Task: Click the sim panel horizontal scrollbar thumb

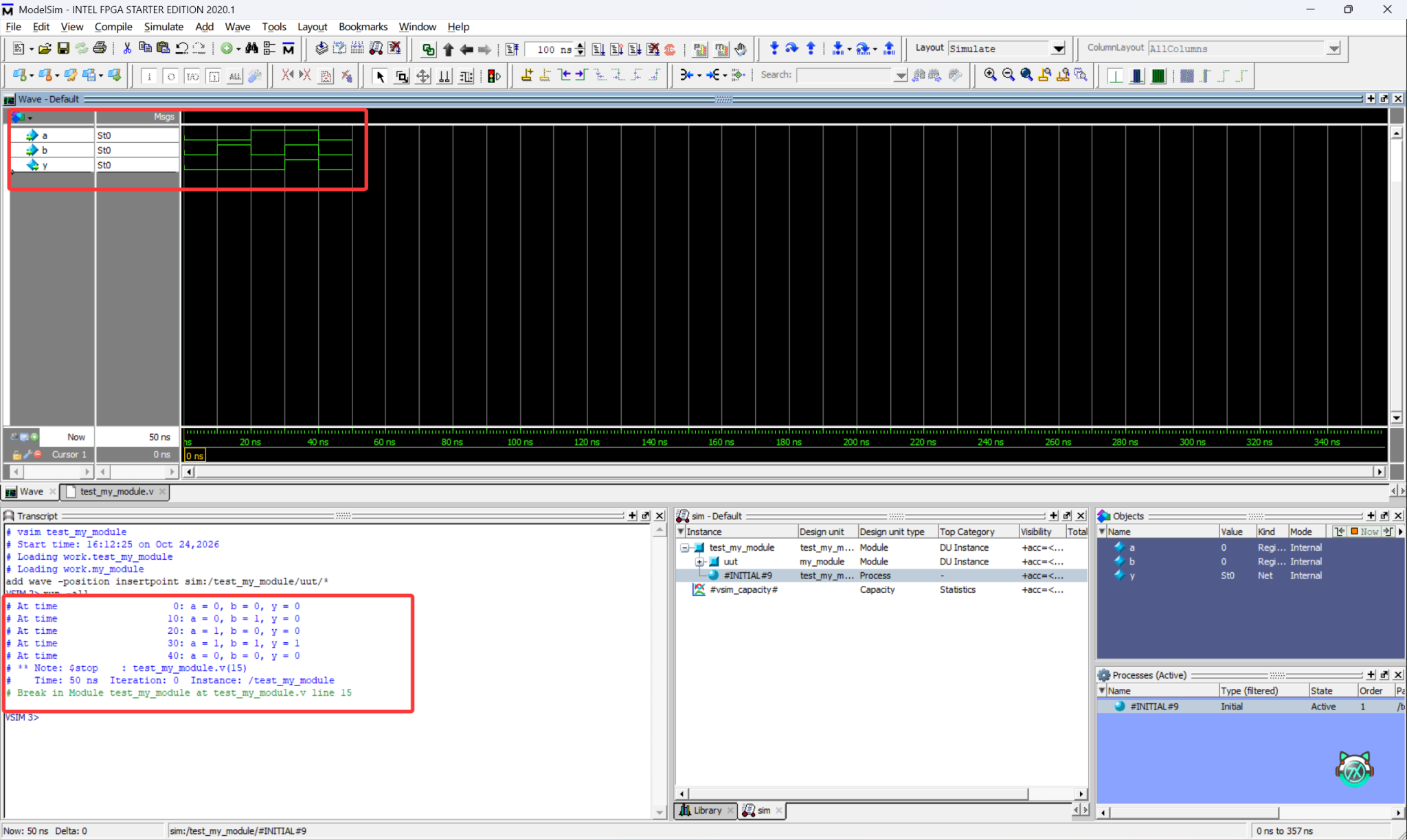Action: 858,794
